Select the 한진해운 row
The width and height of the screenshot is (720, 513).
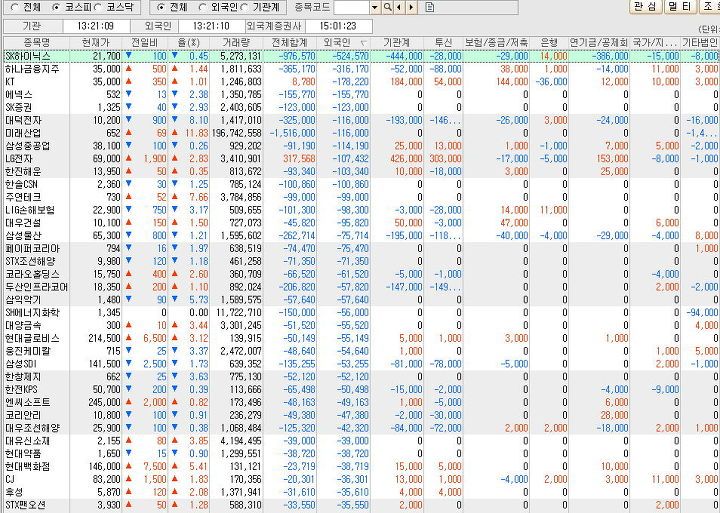point(361,171)
